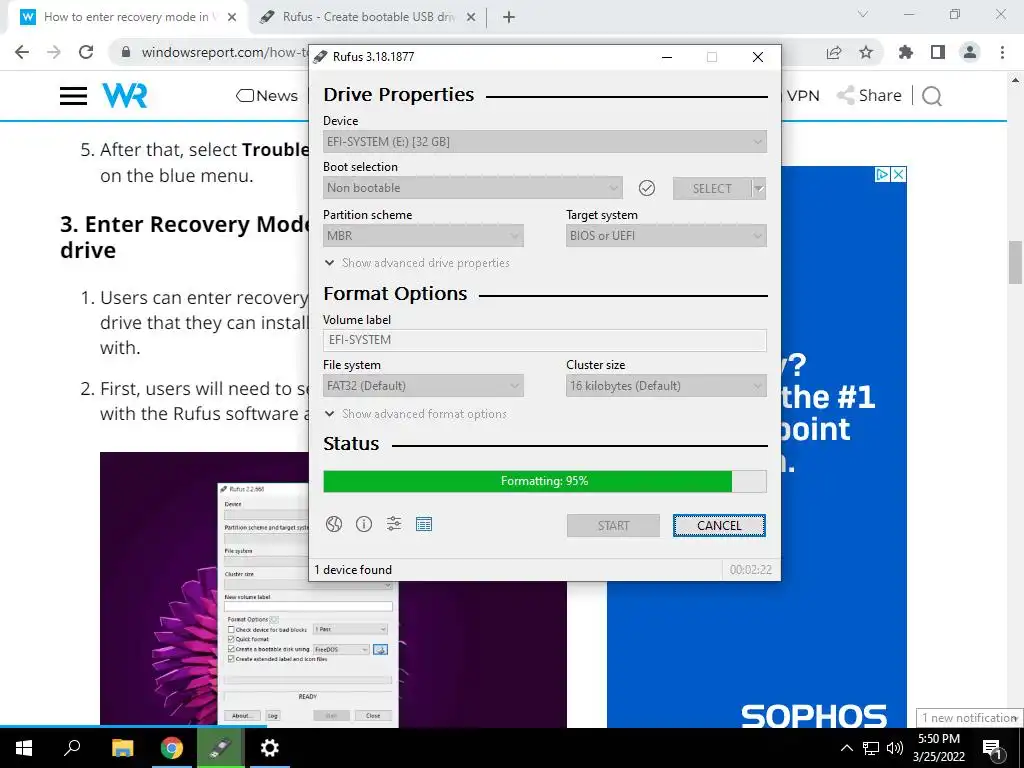Open network icon in system tray
Screen dimensions: 1024x768
coord(871,748)
